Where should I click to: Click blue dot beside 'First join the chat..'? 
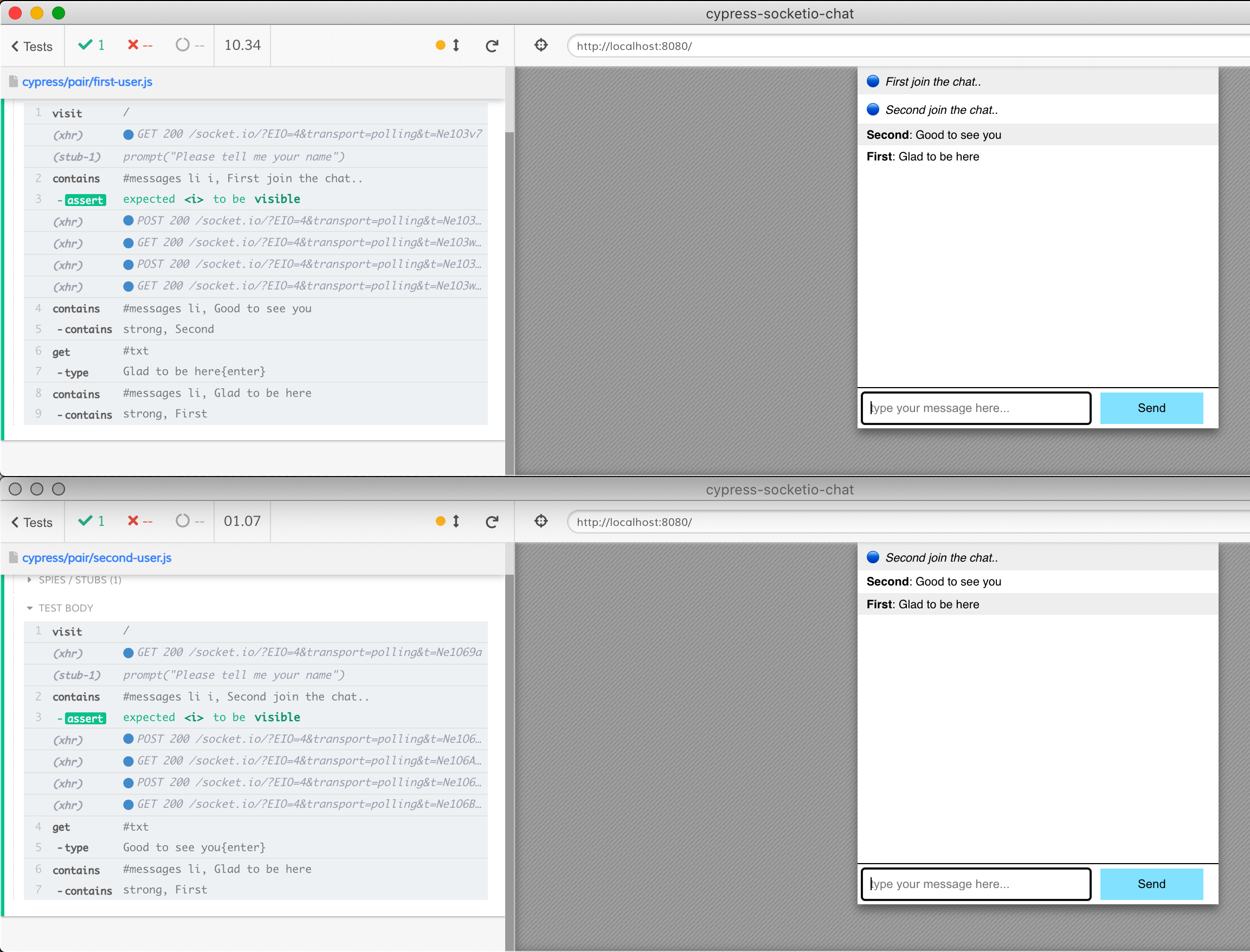[873, 81]
